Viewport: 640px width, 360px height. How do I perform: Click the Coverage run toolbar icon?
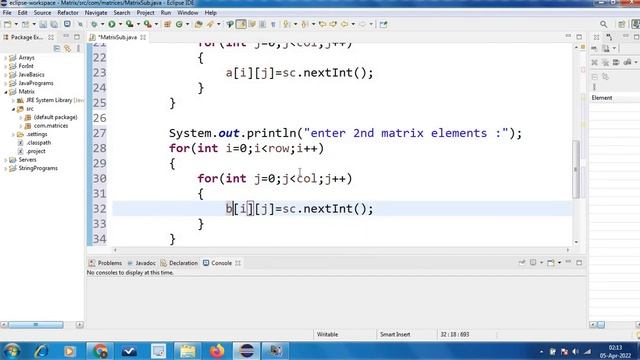click(129, 24)
